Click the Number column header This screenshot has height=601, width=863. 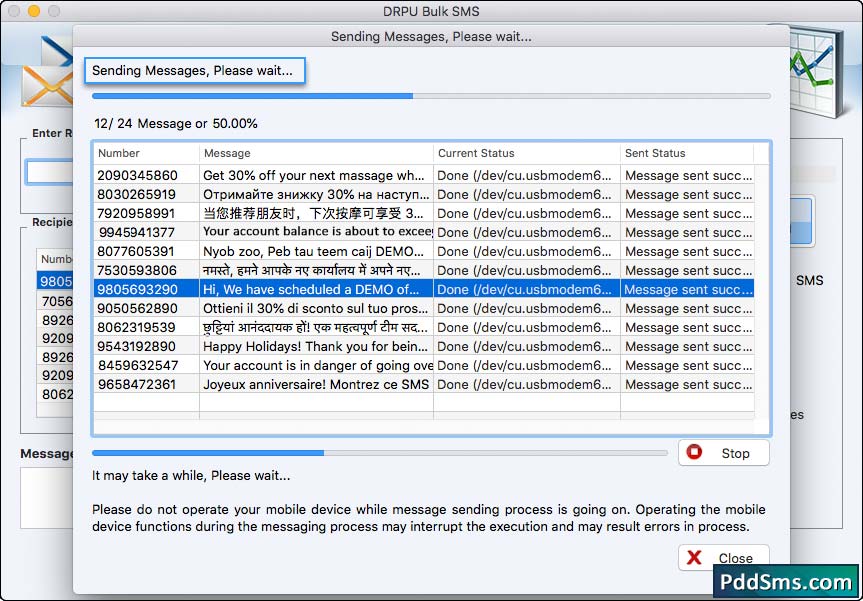[x=146, y=153]
